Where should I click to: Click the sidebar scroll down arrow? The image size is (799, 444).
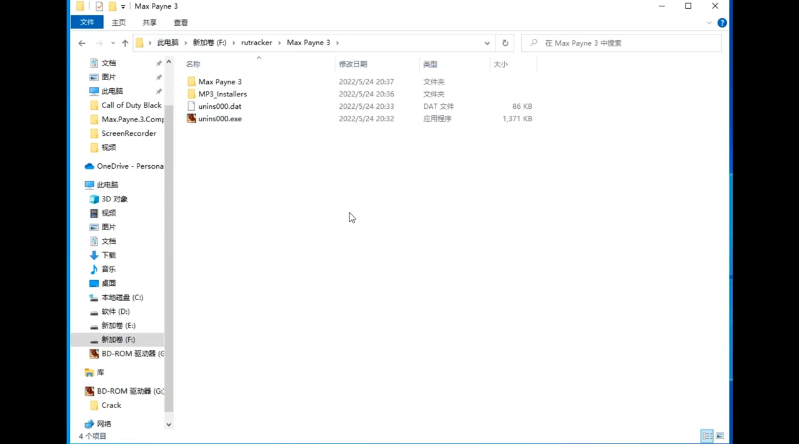point(169,424)
